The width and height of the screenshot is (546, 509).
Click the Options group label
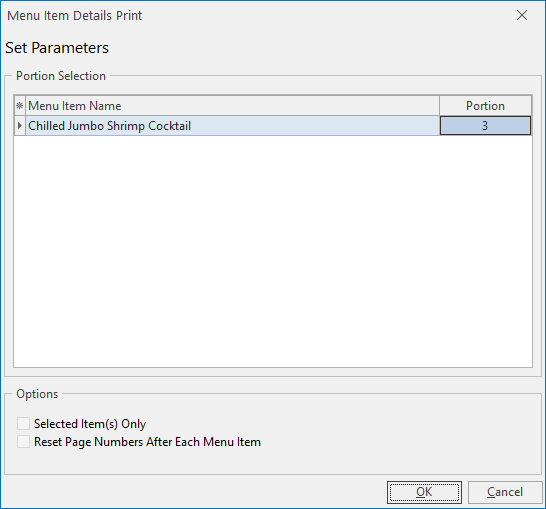[x=37, y=394]
